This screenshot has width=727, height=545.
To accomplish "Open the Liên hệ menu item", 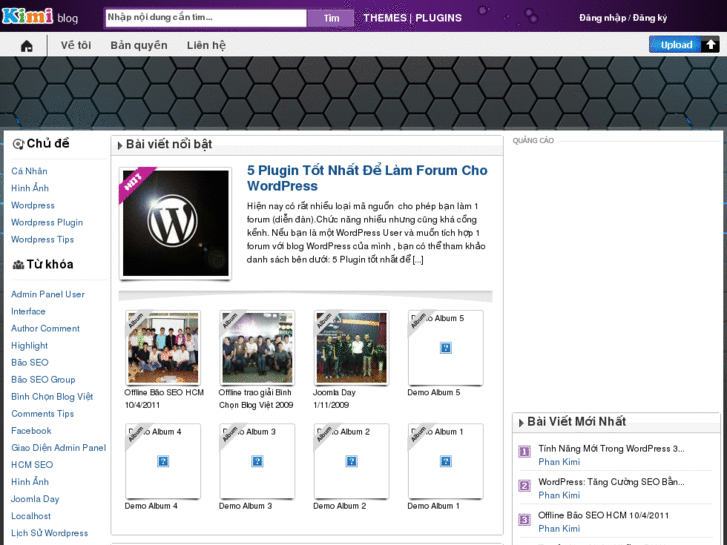I will click(x=206, y=45).
